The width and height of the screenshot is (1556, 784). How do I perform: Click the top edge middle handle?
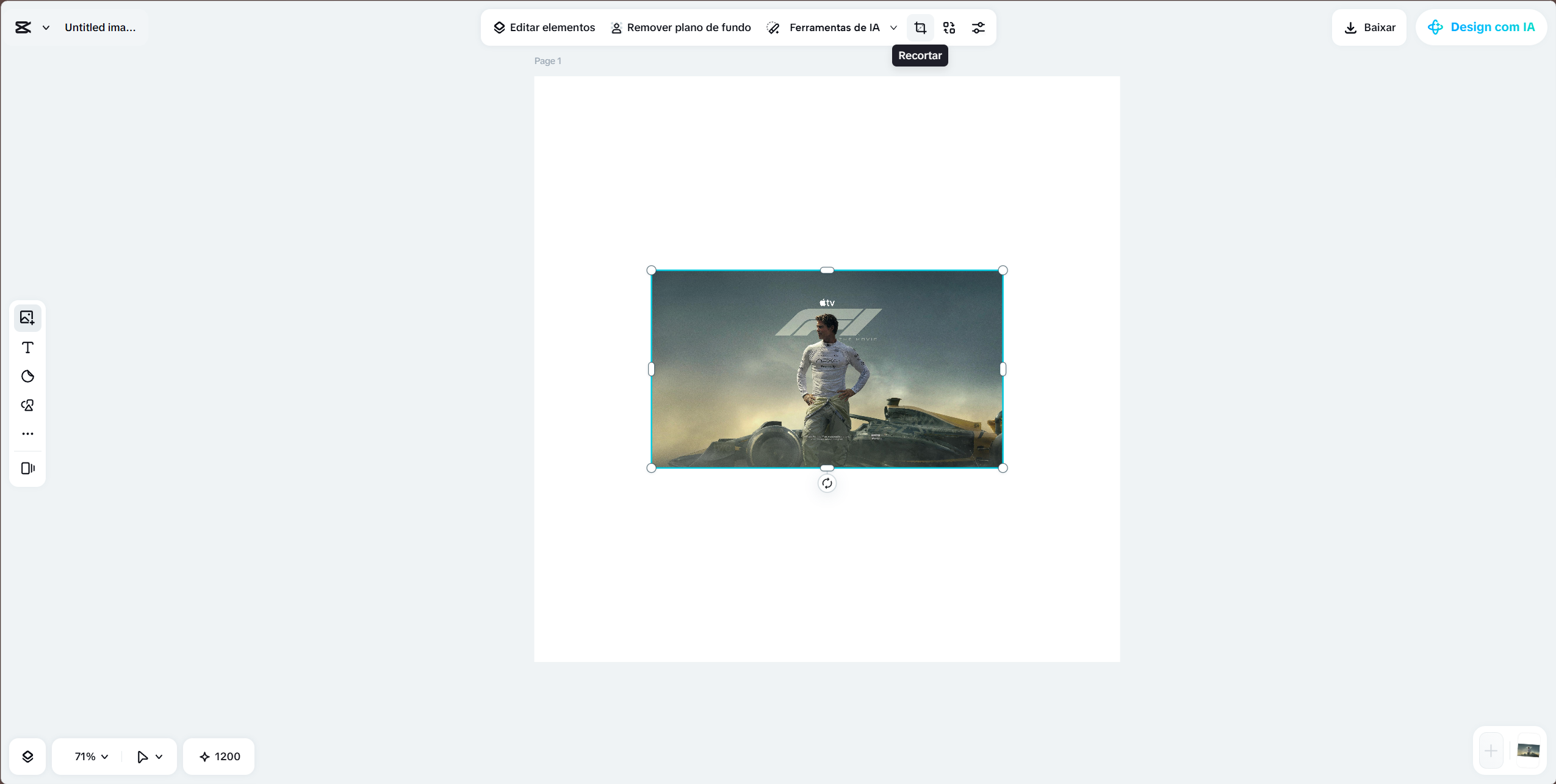[x=827, y=270]
